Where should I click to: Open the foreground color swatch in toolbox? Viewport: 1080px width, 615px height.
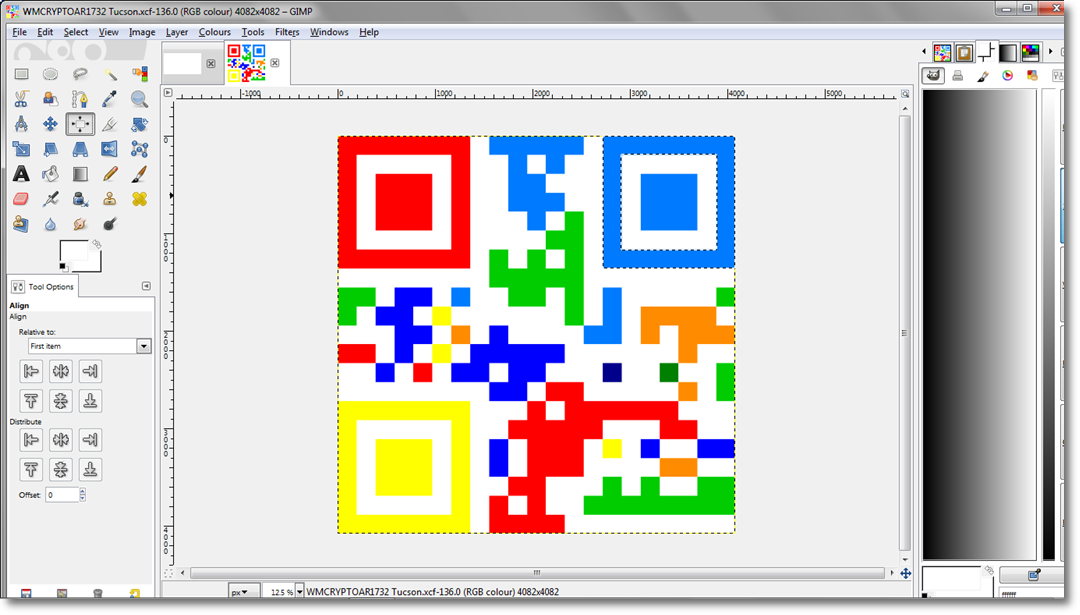(72, 249)
